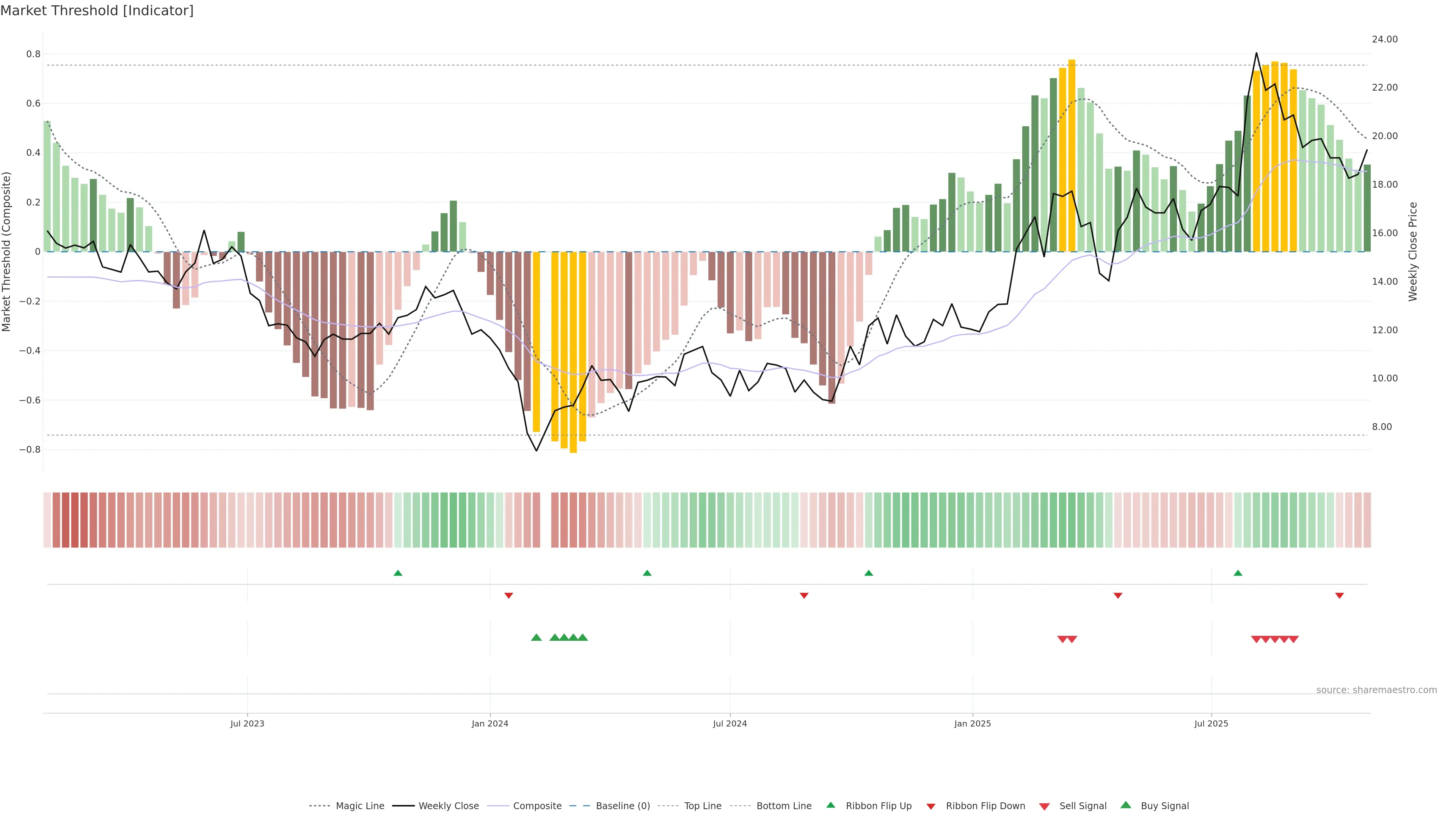Click the rightmost red Ribbon Flip Down marker
The height and width of the screenshot is (819, 1456).
click(x=1340, y=595)
